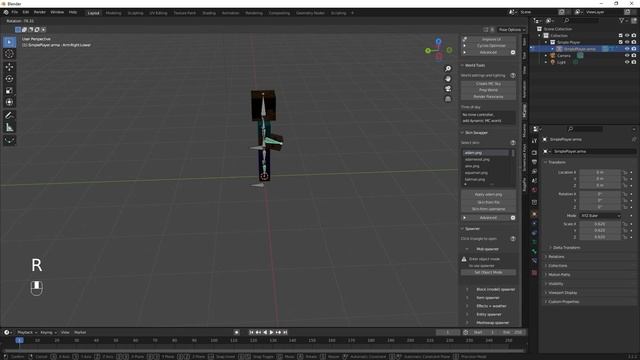This screenshot has height=360, width=640.
Task: Switch to the Modeling workspace tab
Action: [x=113, y=13]
